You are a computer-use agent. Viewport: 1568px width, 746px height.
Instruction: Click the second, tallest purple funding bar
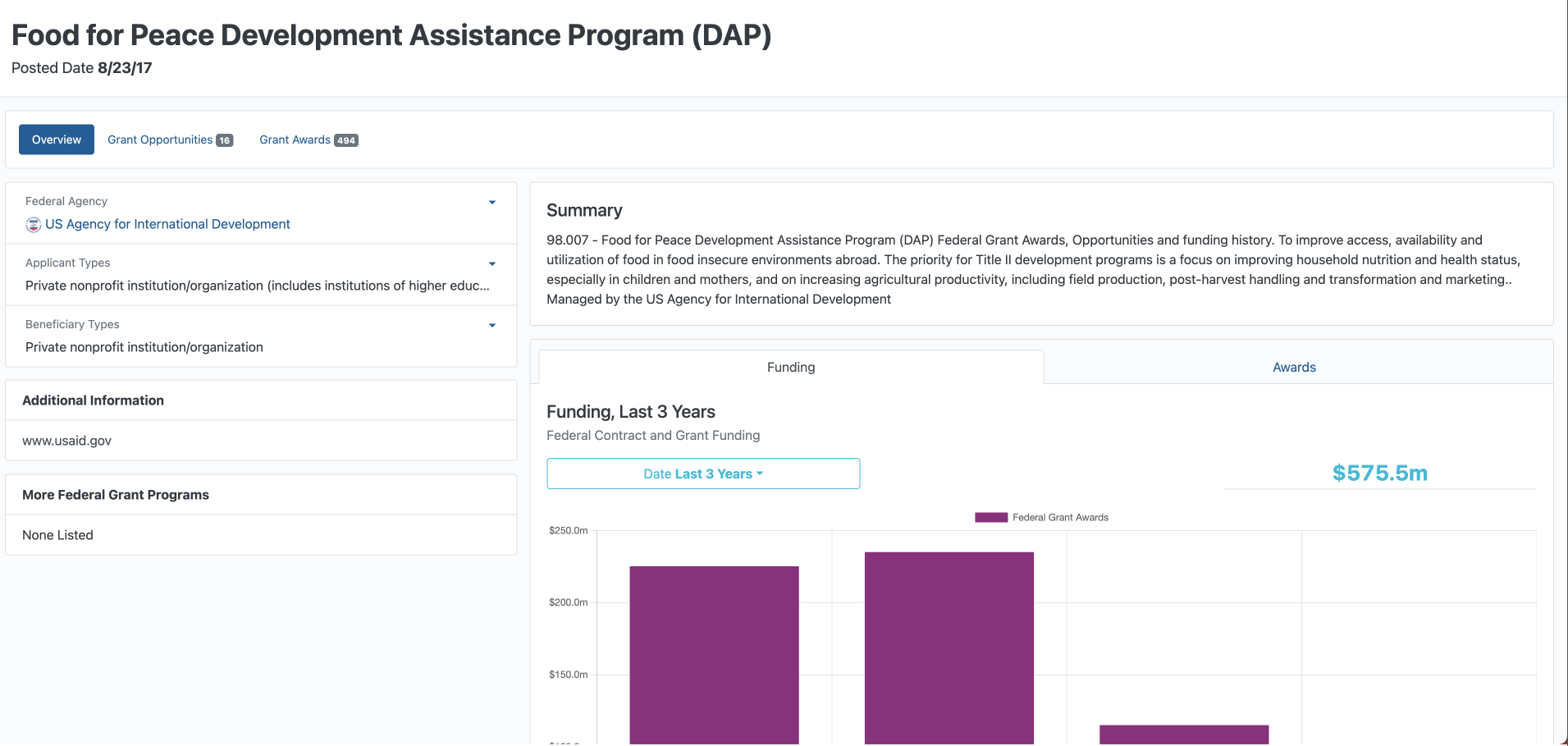click(949, 648)
